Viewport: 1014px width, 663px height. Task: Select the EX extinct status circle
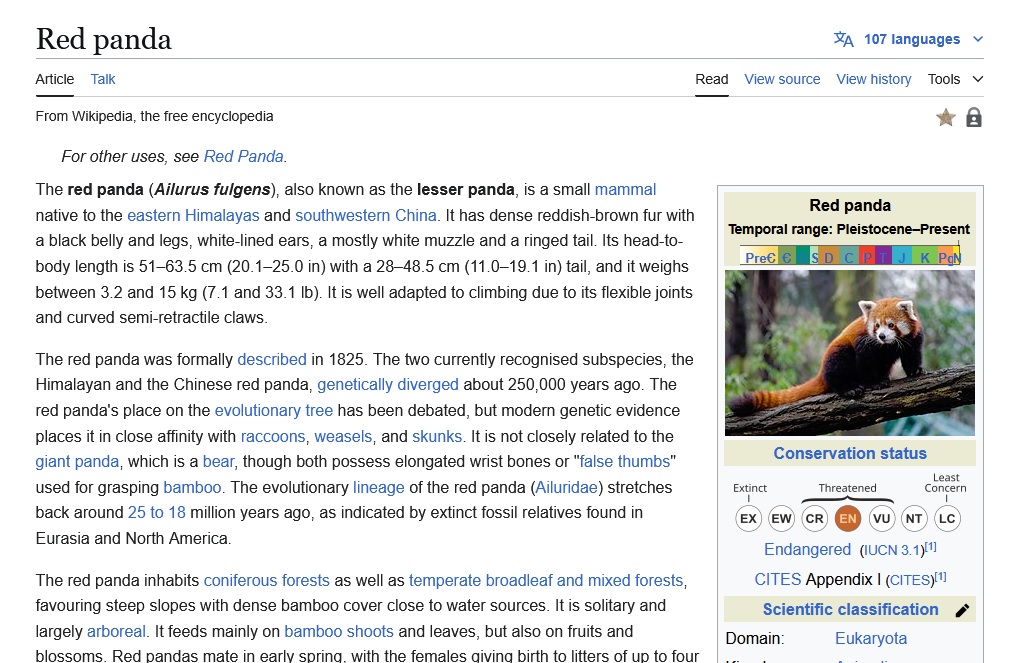point(748,519)
